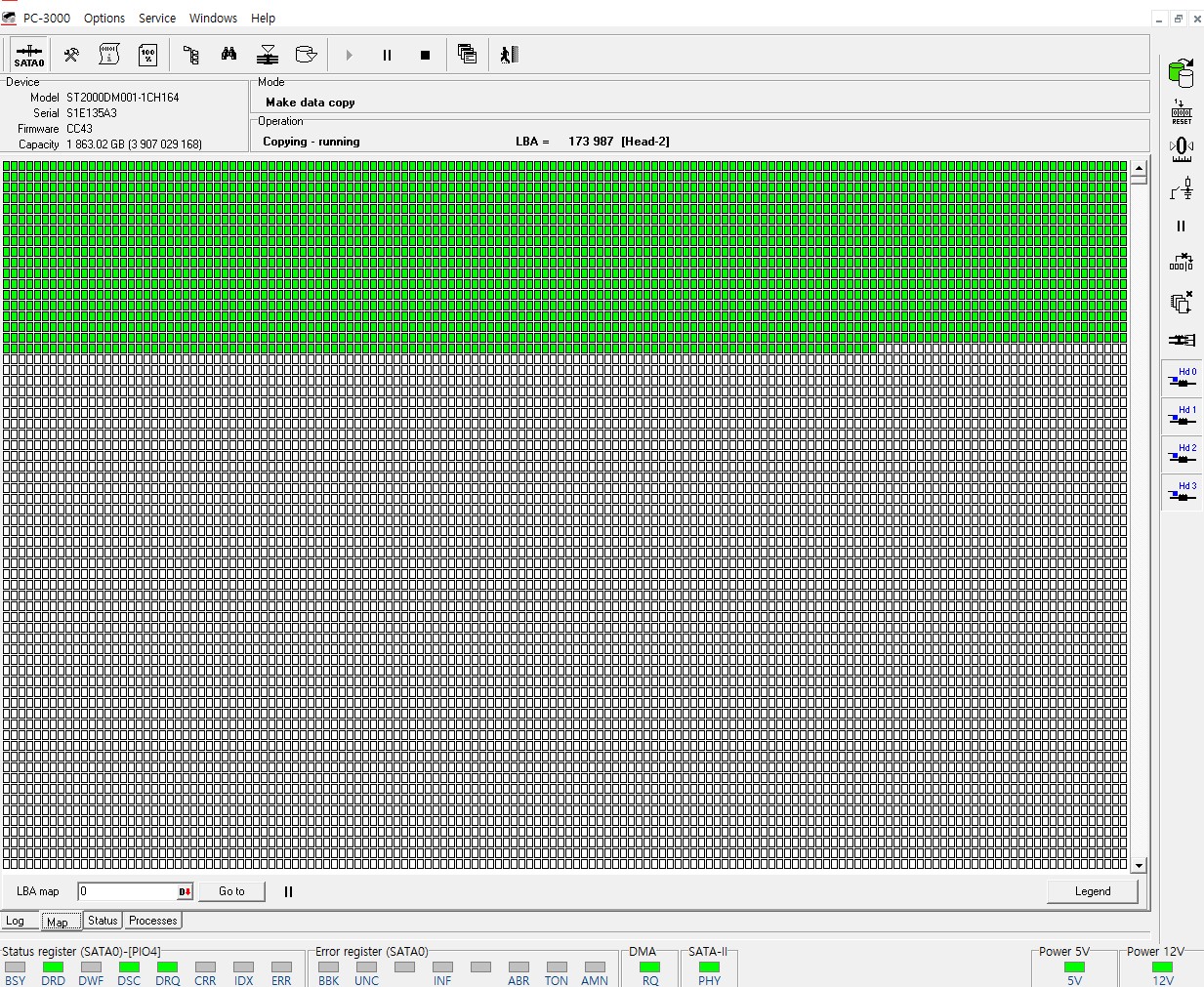Screen dimensions: 1204x987
Task: Open the binary info scroll icon
Action: (109, 55)
